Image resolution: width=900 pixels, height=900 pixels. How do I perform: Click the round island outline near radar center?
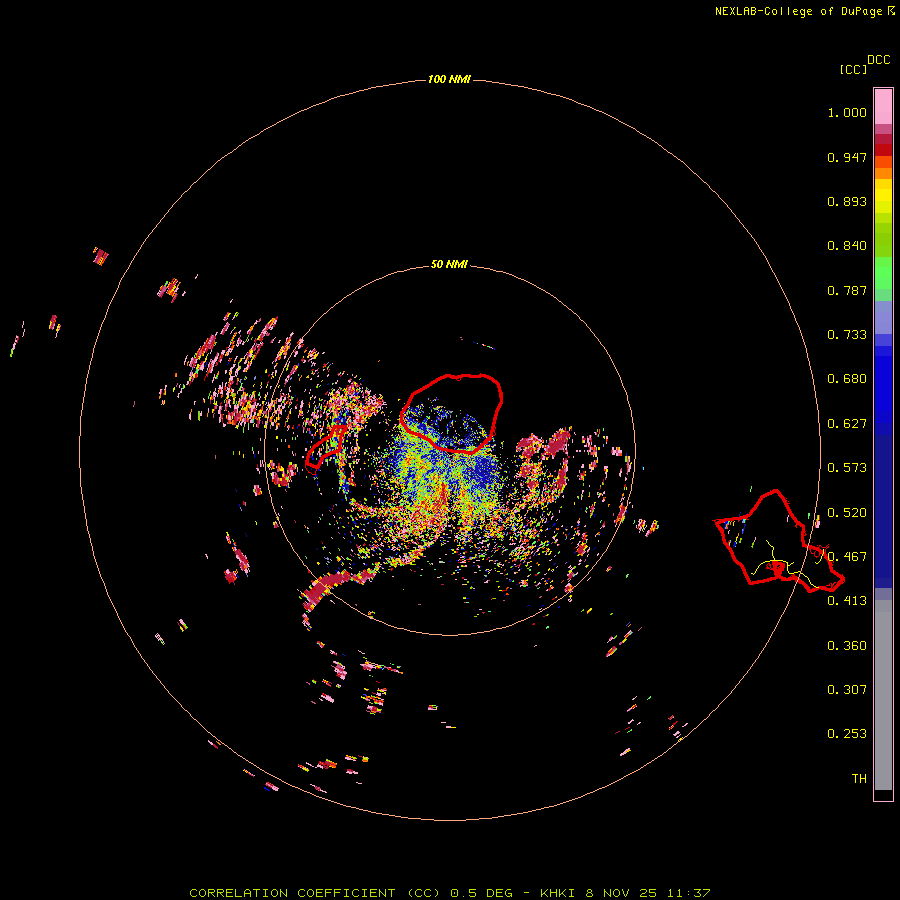point(451,413)
